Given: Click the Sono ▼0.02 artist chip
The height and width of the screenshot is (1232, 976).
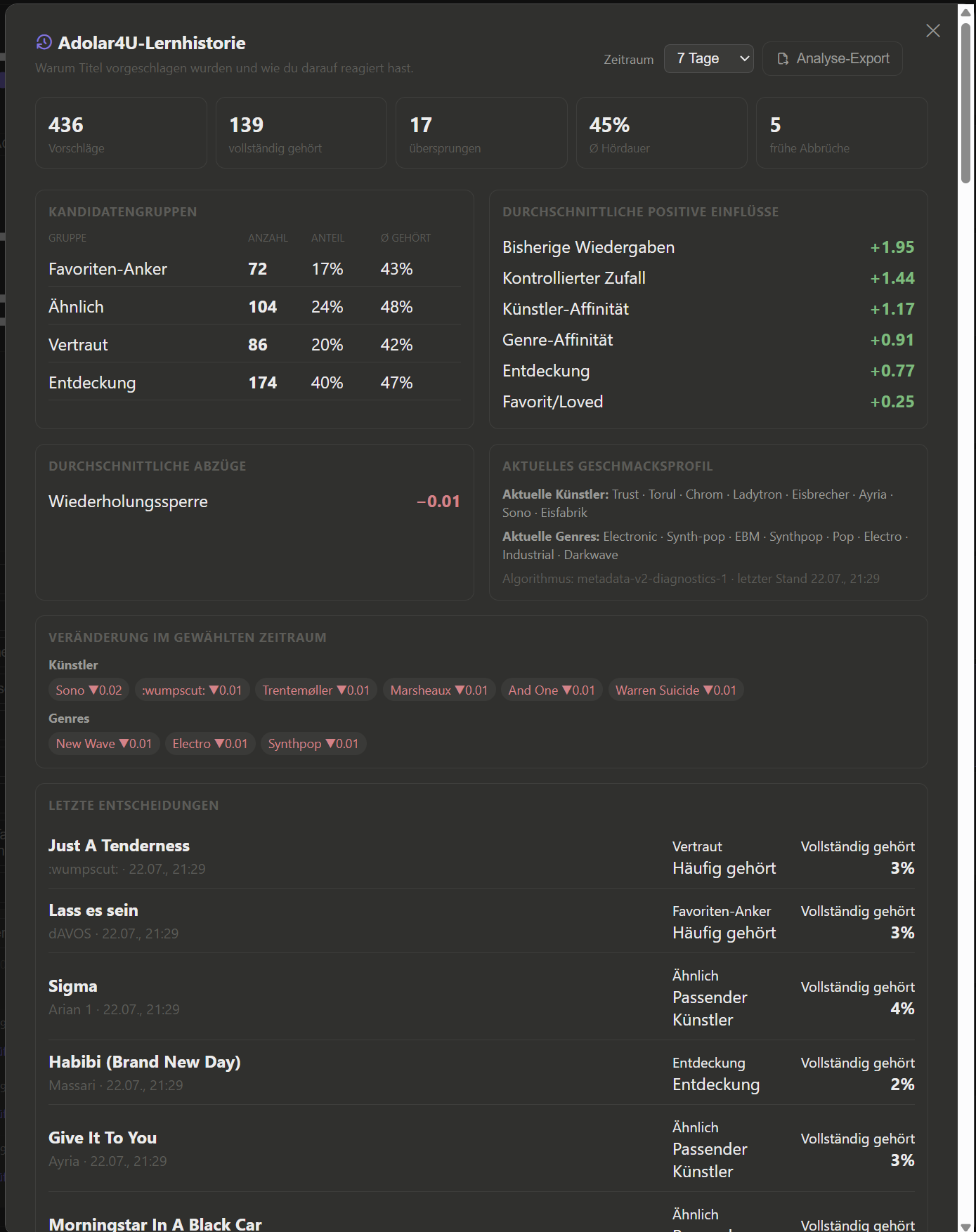Looking at the screenshot, I should coord(89,690).
